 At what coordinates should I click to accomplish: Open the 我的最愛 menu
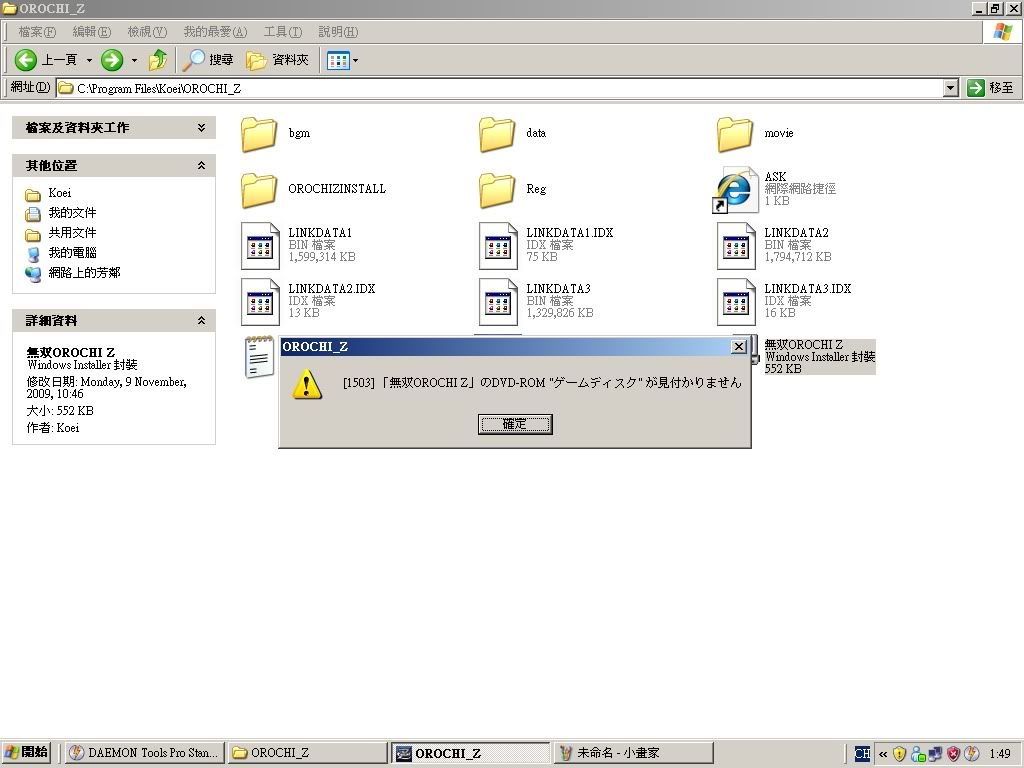point(214,32)
